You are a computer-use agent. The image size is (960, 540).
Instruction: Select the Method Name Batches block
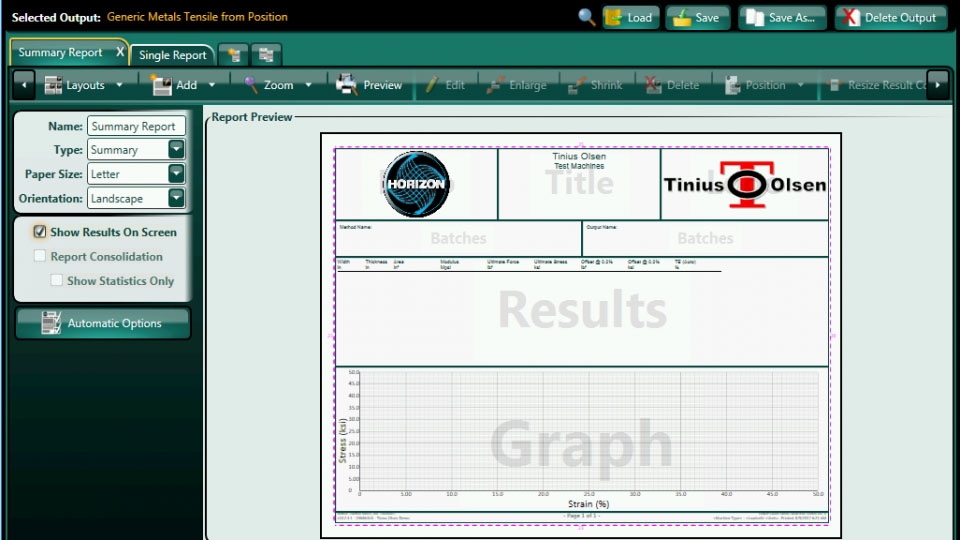coord(459,238)
